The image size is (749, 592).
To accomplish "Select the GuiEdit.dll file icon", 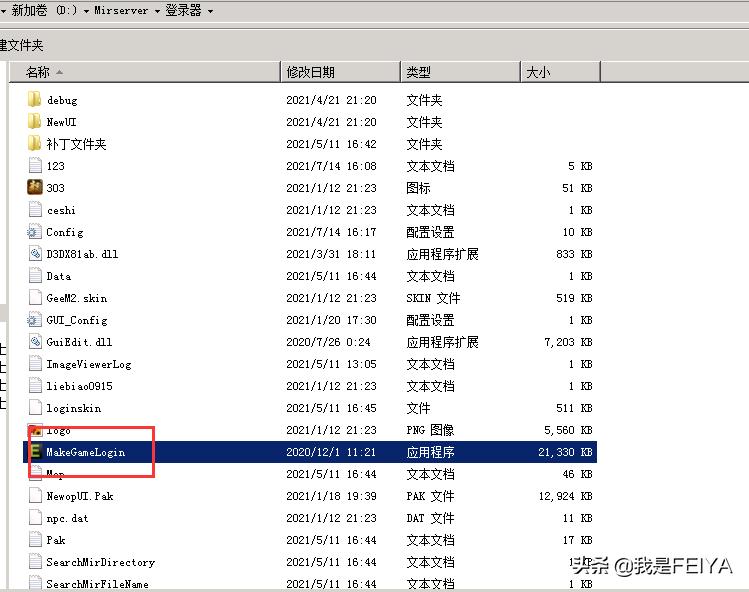I will pyautogui.click(x=35, y=341).
